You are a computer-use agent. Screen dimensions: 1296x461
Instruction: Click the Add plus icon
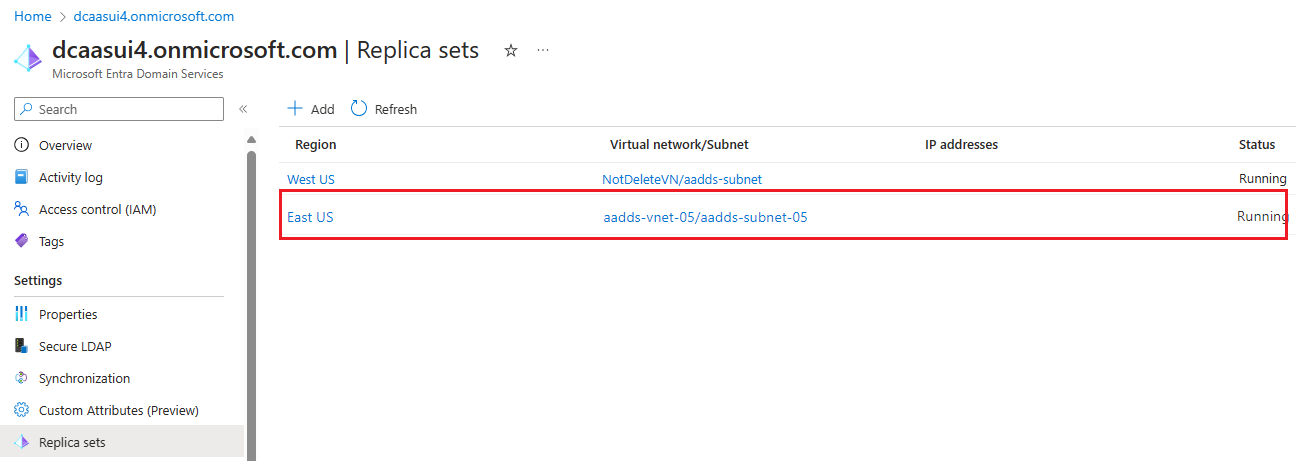(295, 108)
